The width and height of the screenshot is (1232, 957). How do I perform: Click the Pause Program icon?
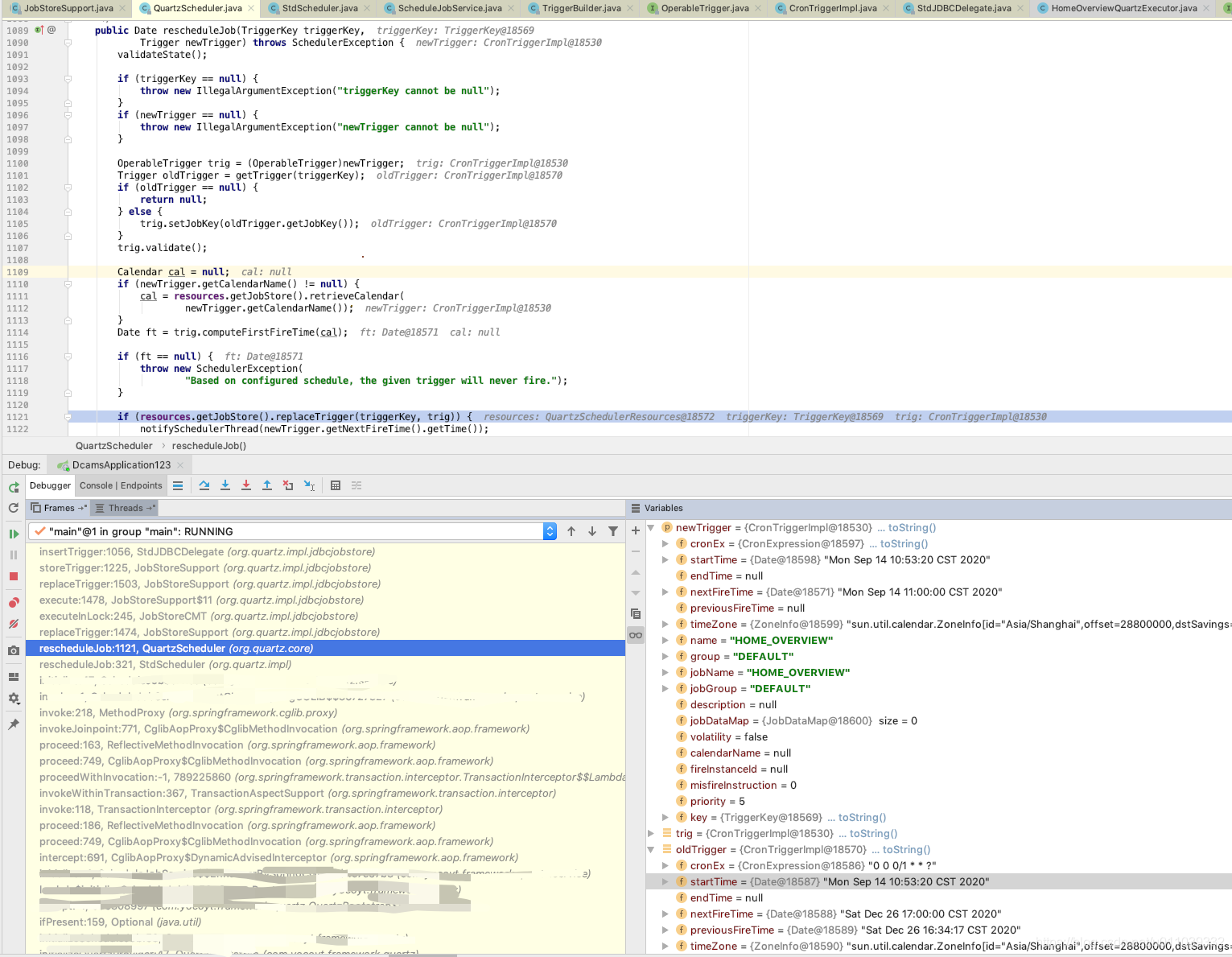[14, 555]
